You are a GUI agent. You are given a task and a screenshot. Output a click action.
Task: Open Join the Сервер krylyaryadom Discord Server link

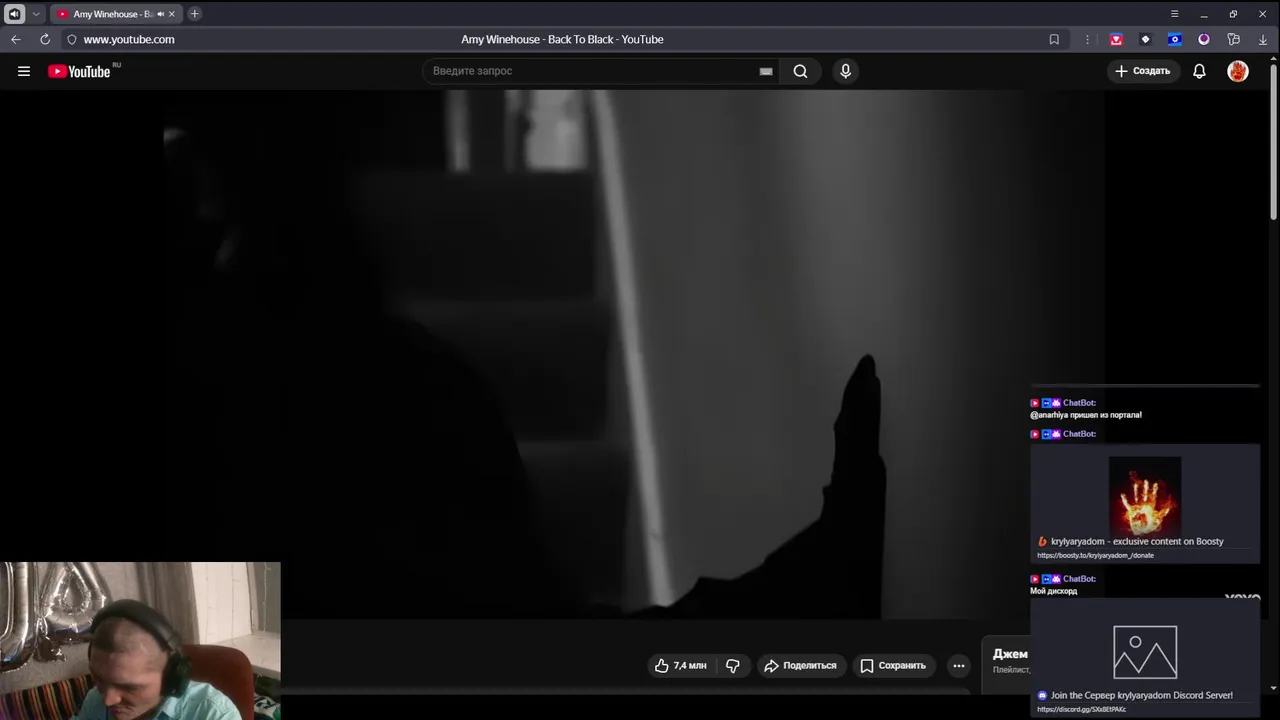point(1141,695)
